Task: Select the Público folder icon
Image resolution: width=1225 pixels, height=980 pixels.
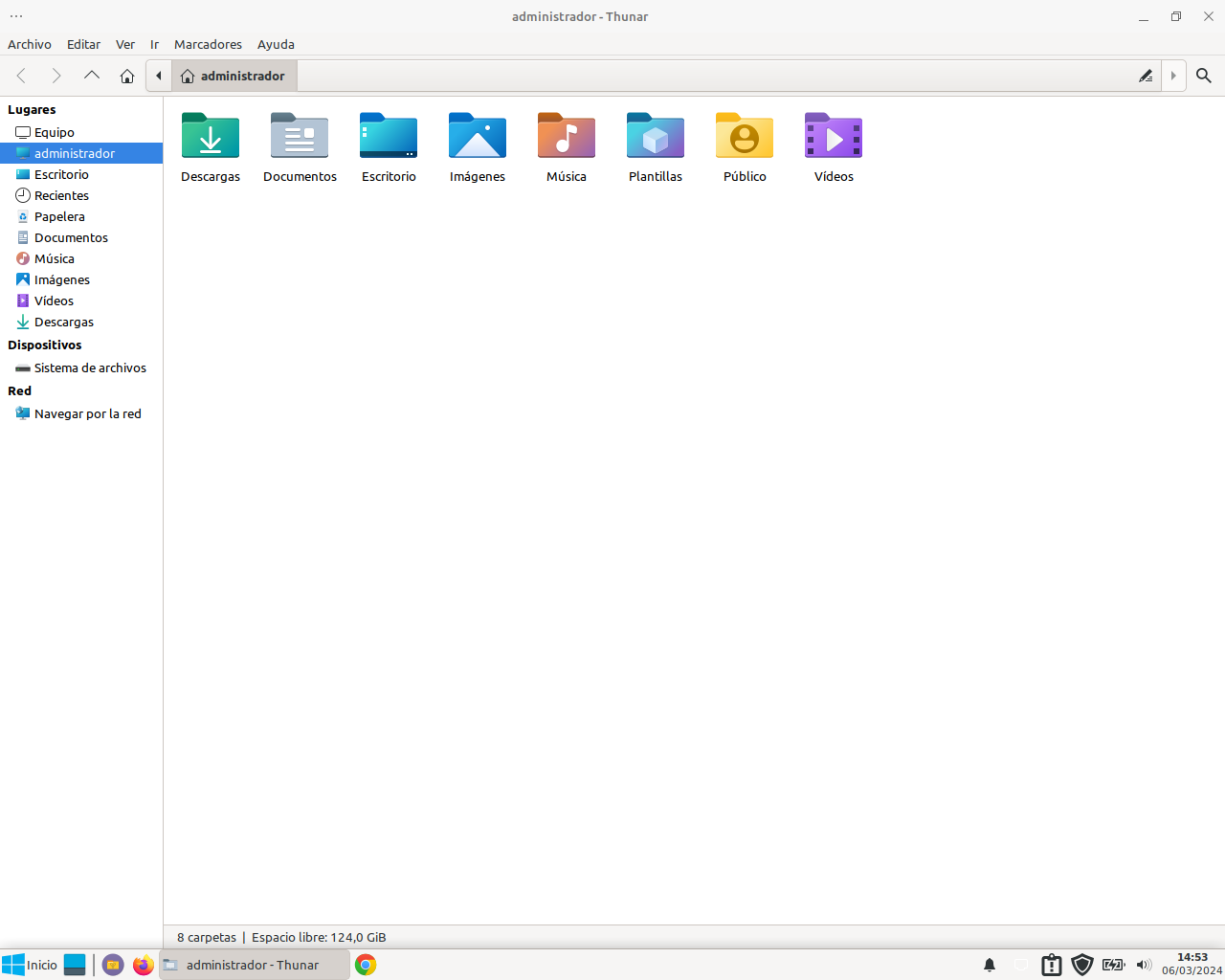Action: point(745,136)
